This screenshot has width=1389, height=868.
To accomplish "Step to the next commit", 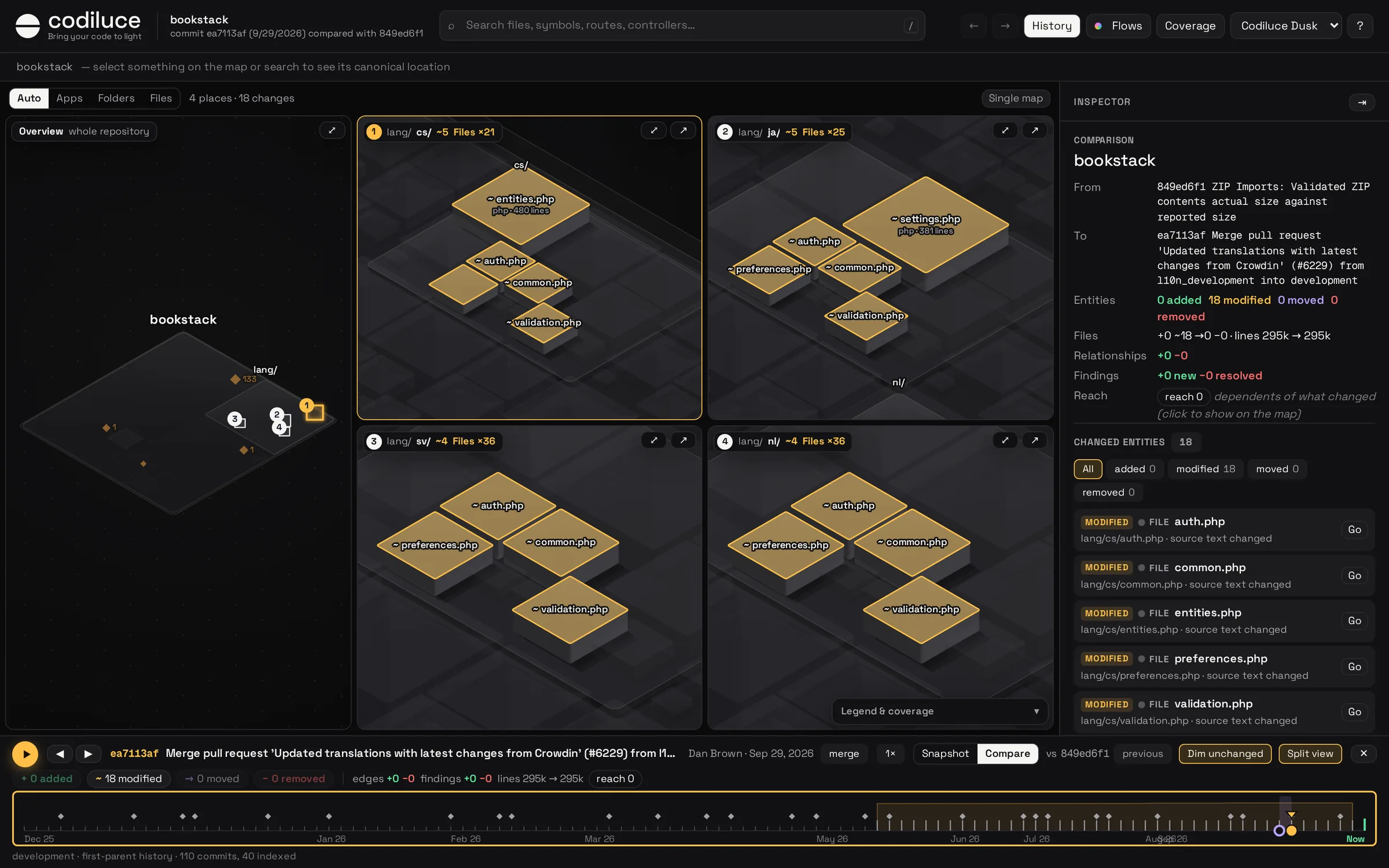I will [88, 754].
